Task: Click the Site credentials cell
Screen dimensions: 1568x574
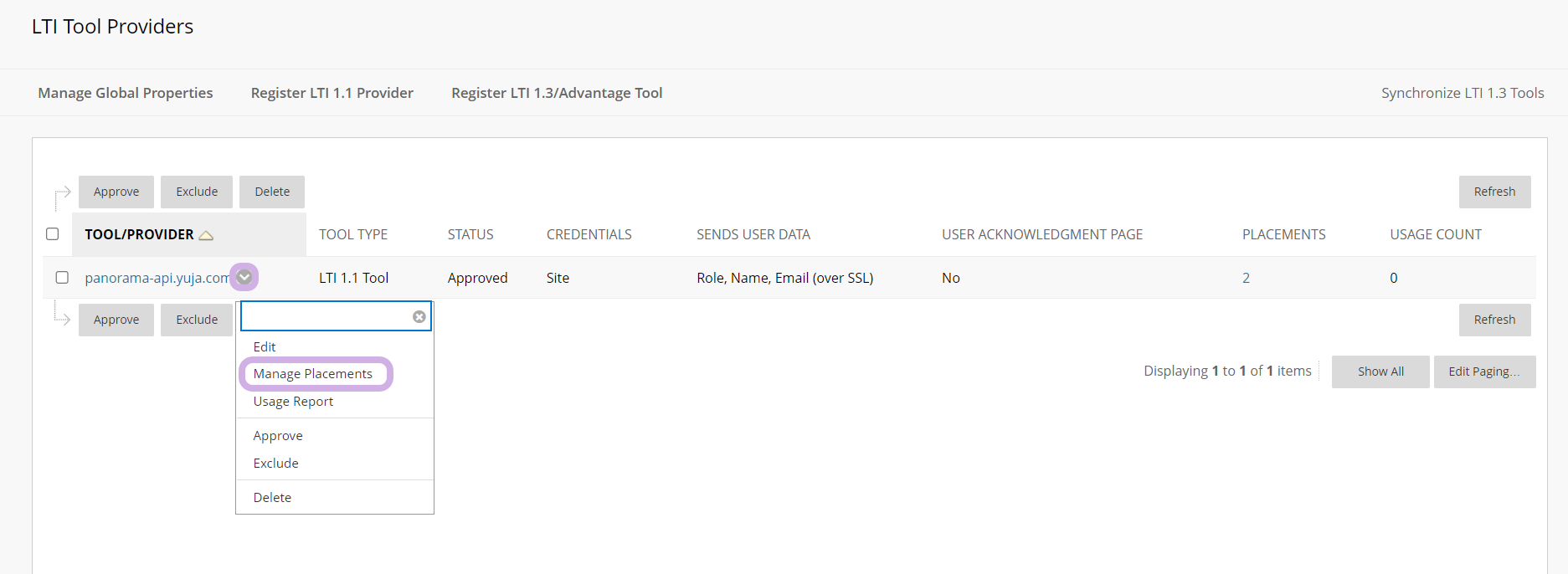Action: (558, 278)
